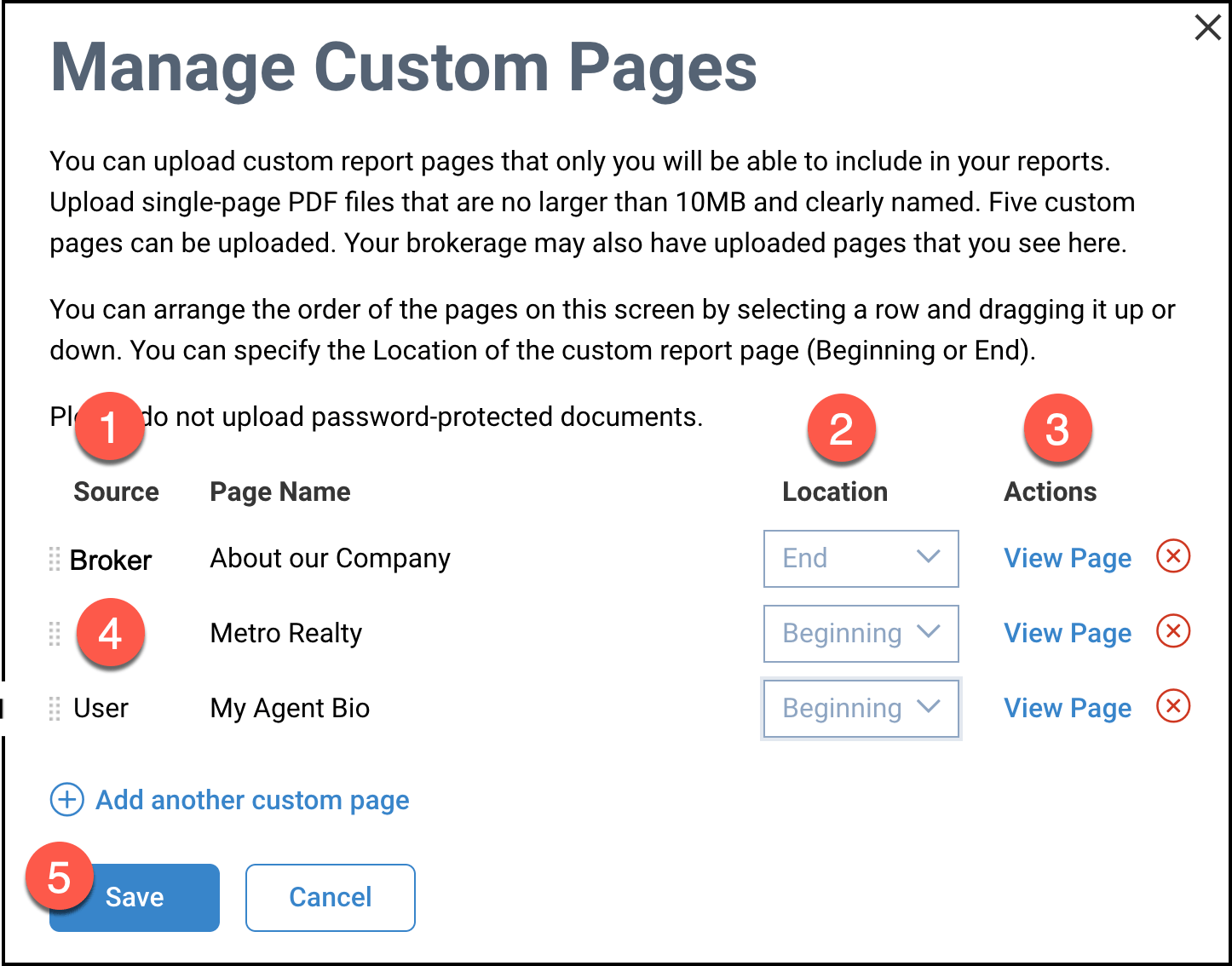Viewport: 1232px width, 966px height.
Task: Change location for My Agent Bio
Action: (x=861, y=709)
